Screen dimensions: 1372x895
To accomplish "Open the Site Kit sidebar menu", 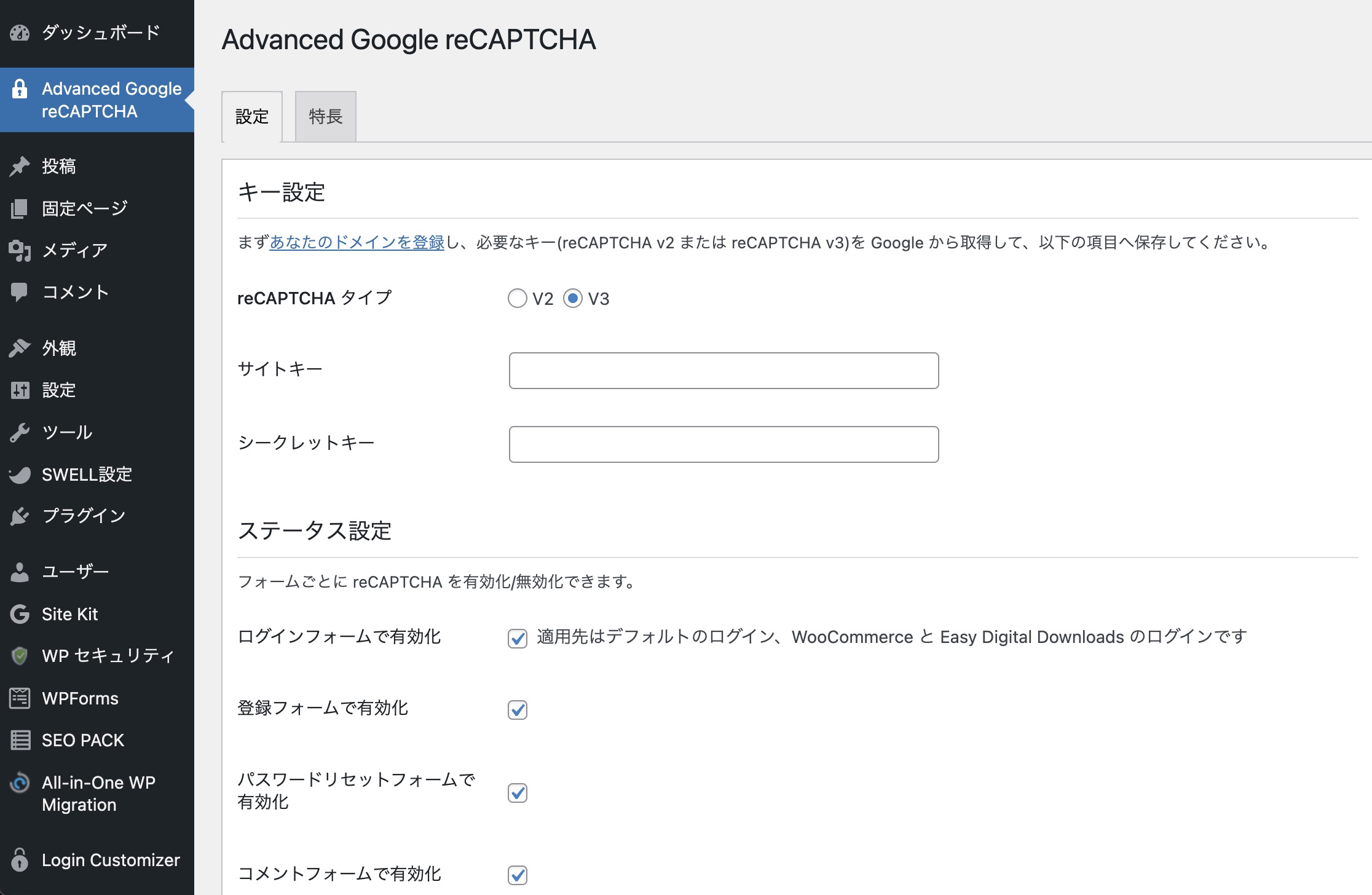I will [x=97, y=614].
